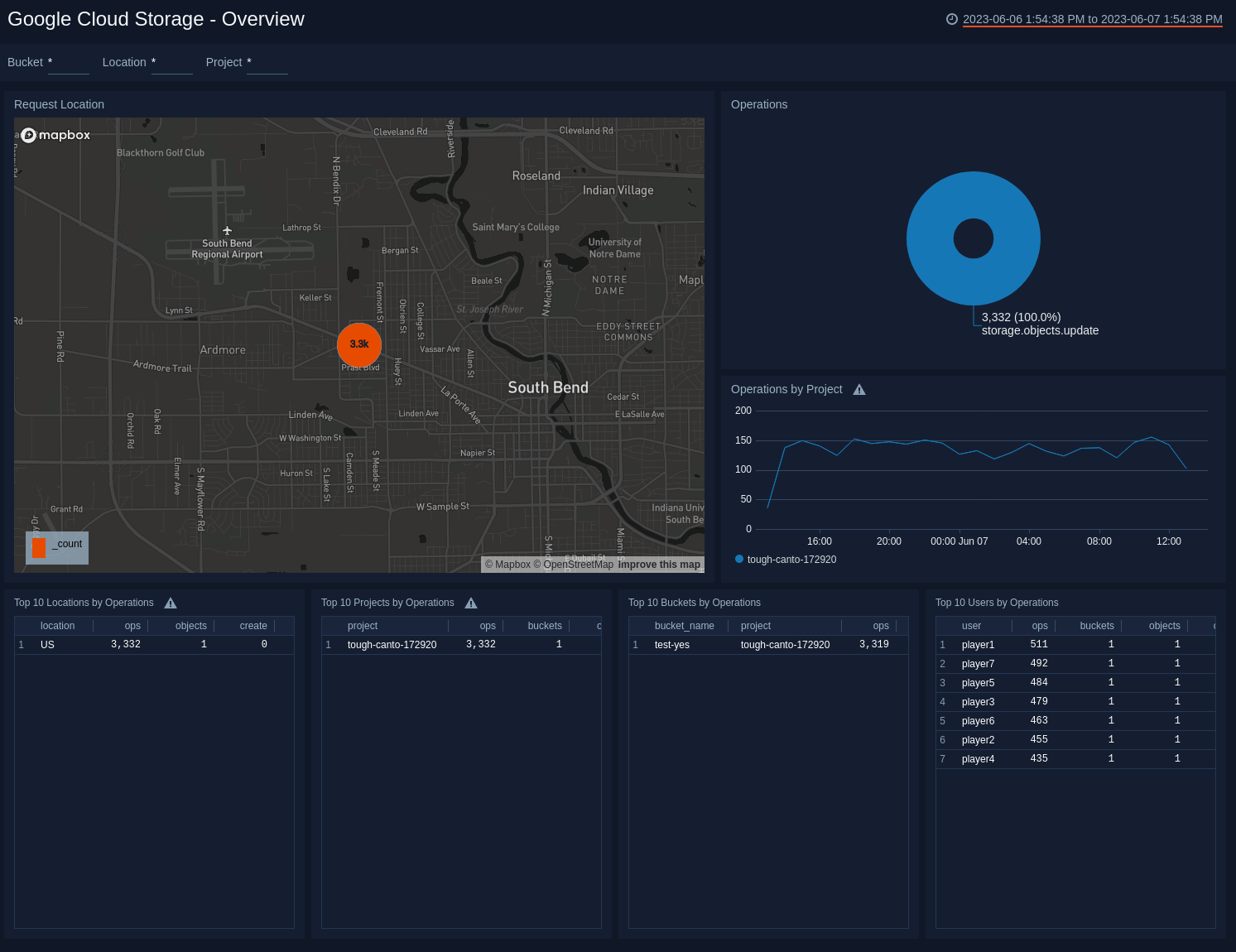The height and width of the screenshot is (952, 1236).
Task: Select player1 row in Users table
Action: [1075, 645]
